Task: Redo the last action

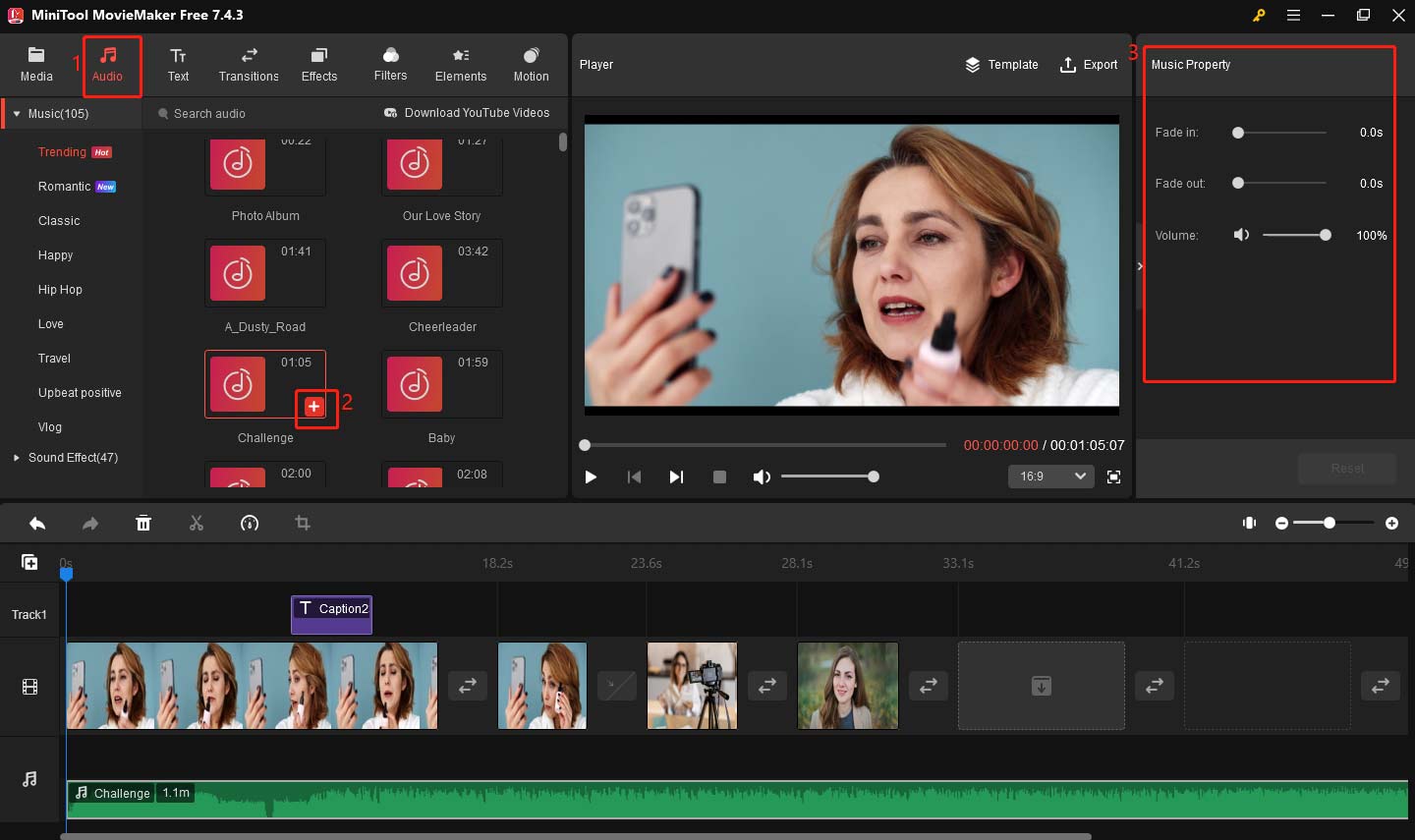Action: (90, 524)
